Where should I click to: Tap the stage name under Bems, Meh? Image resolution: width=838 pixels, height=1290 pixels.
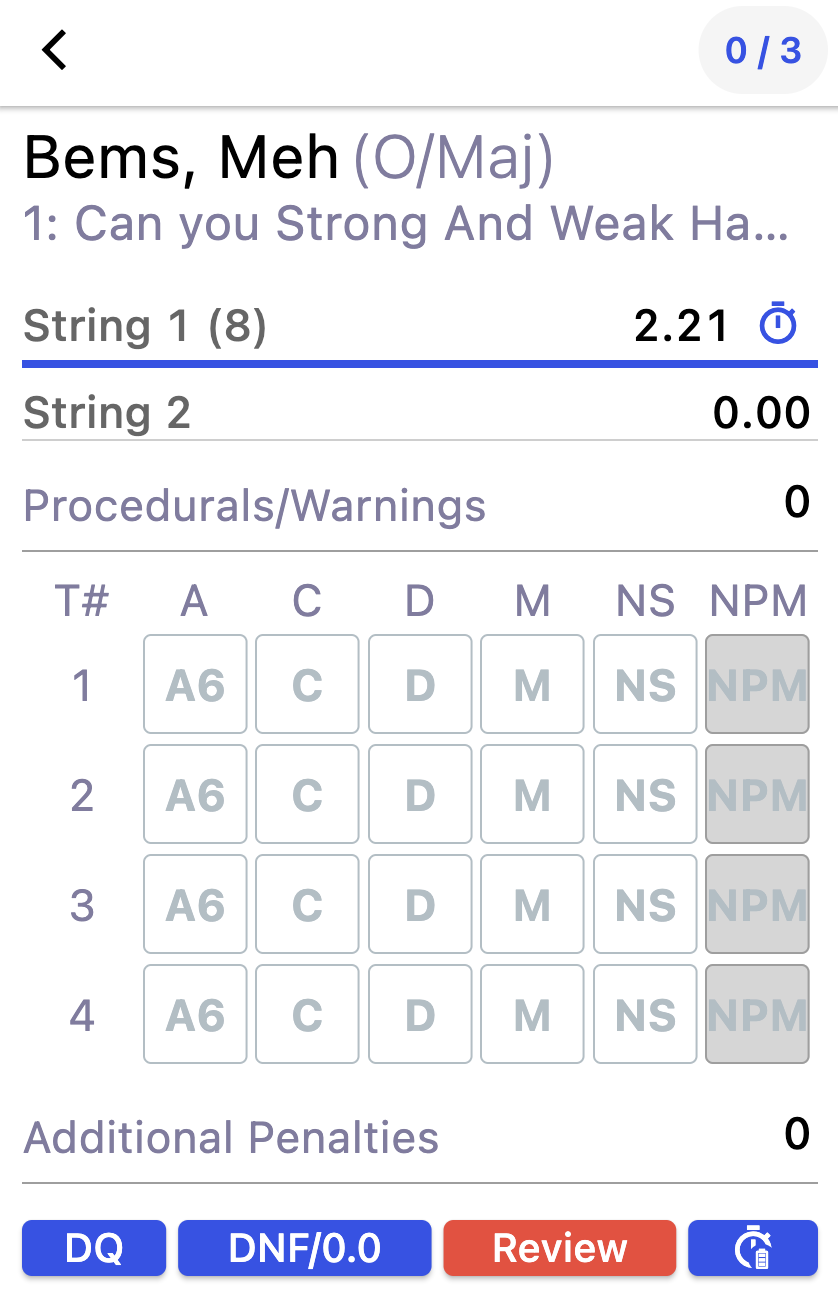tap(406, 224)
